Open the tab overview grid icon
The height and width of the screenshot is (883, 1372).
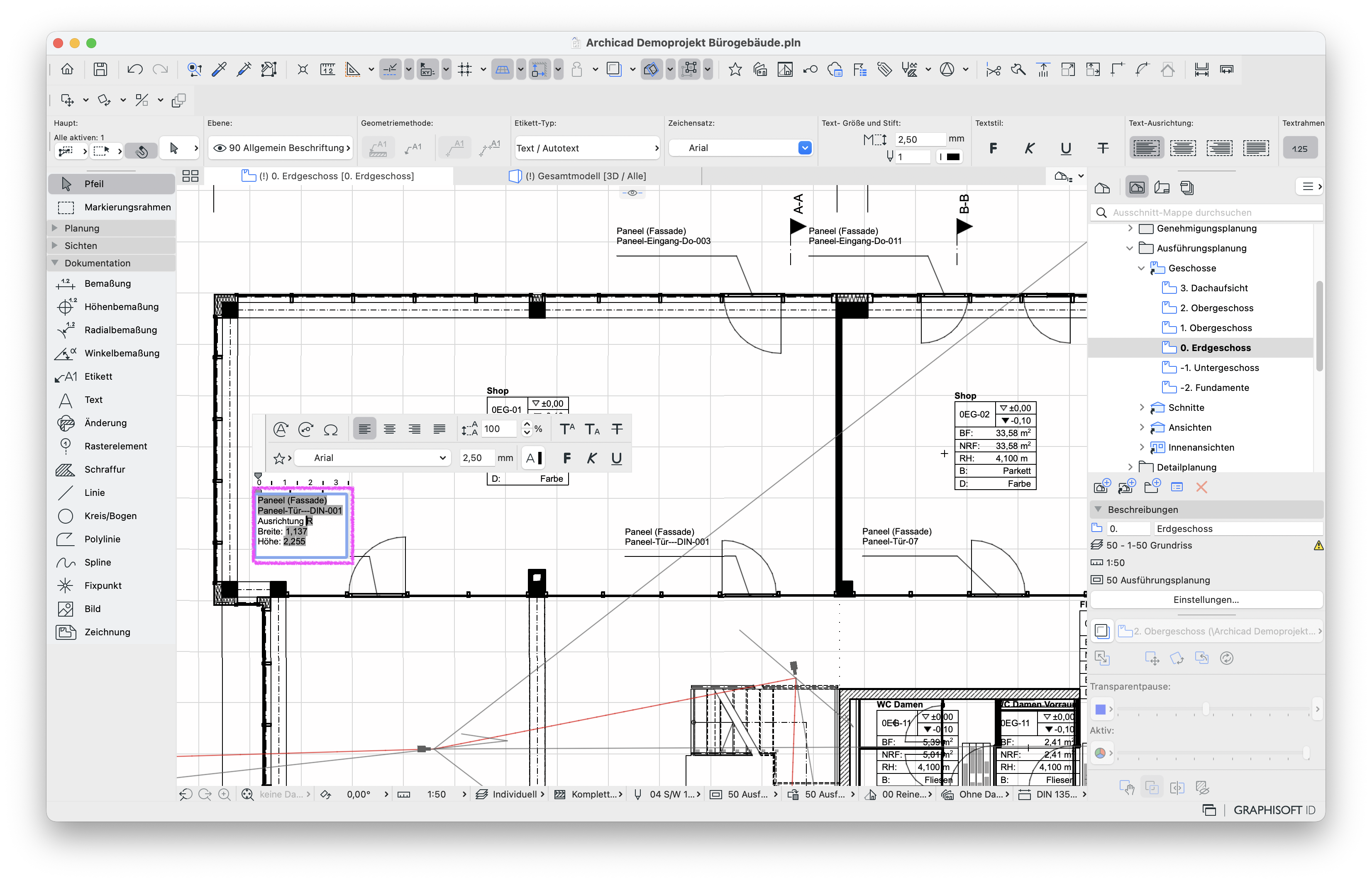(190, 176)
